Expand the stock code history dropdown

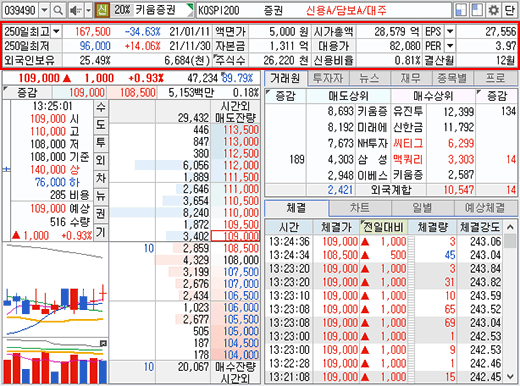[44, 10]
